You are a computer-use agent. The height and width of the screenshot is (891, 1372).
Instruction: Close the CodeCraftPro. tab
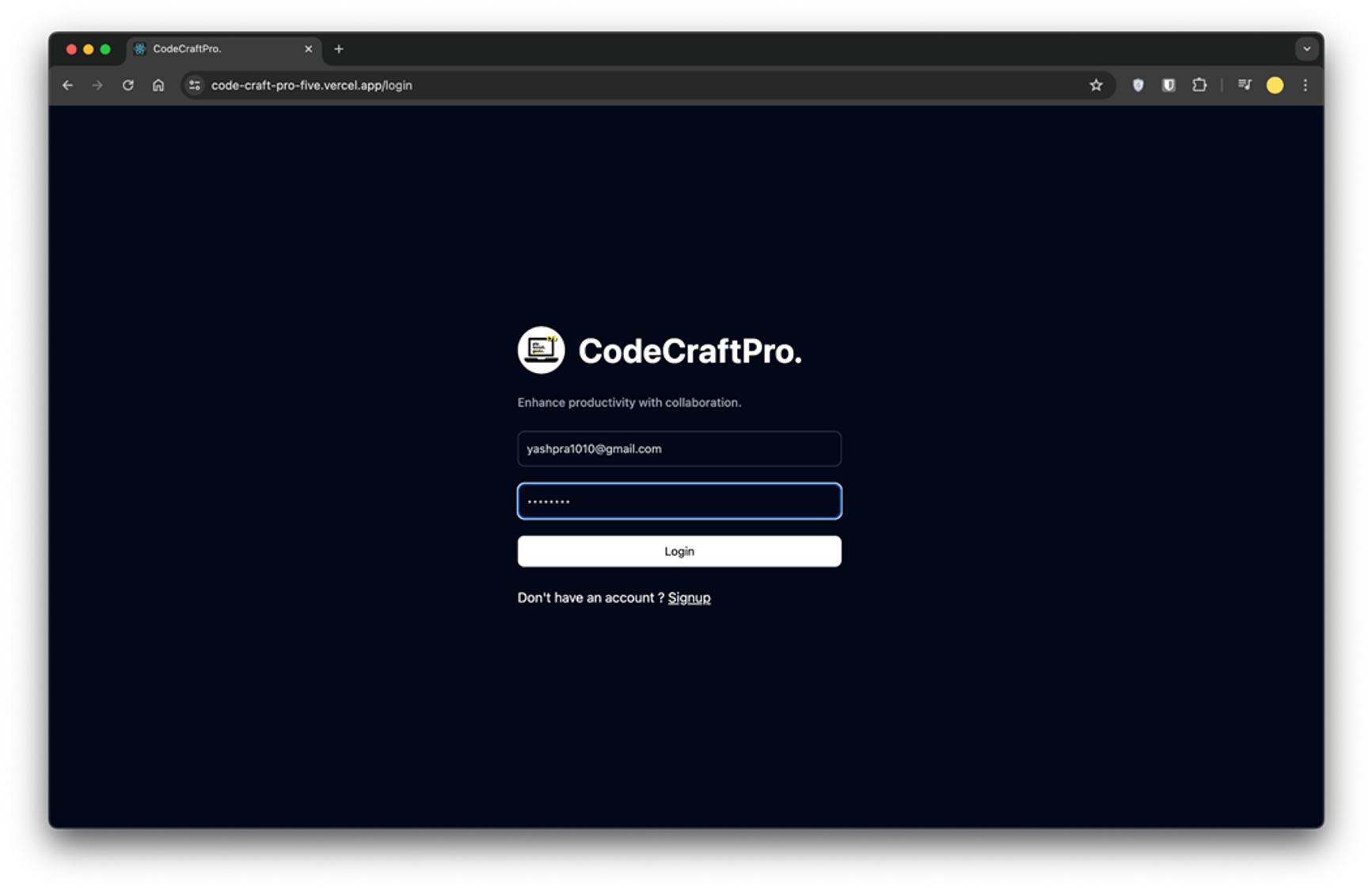(309, 49)
